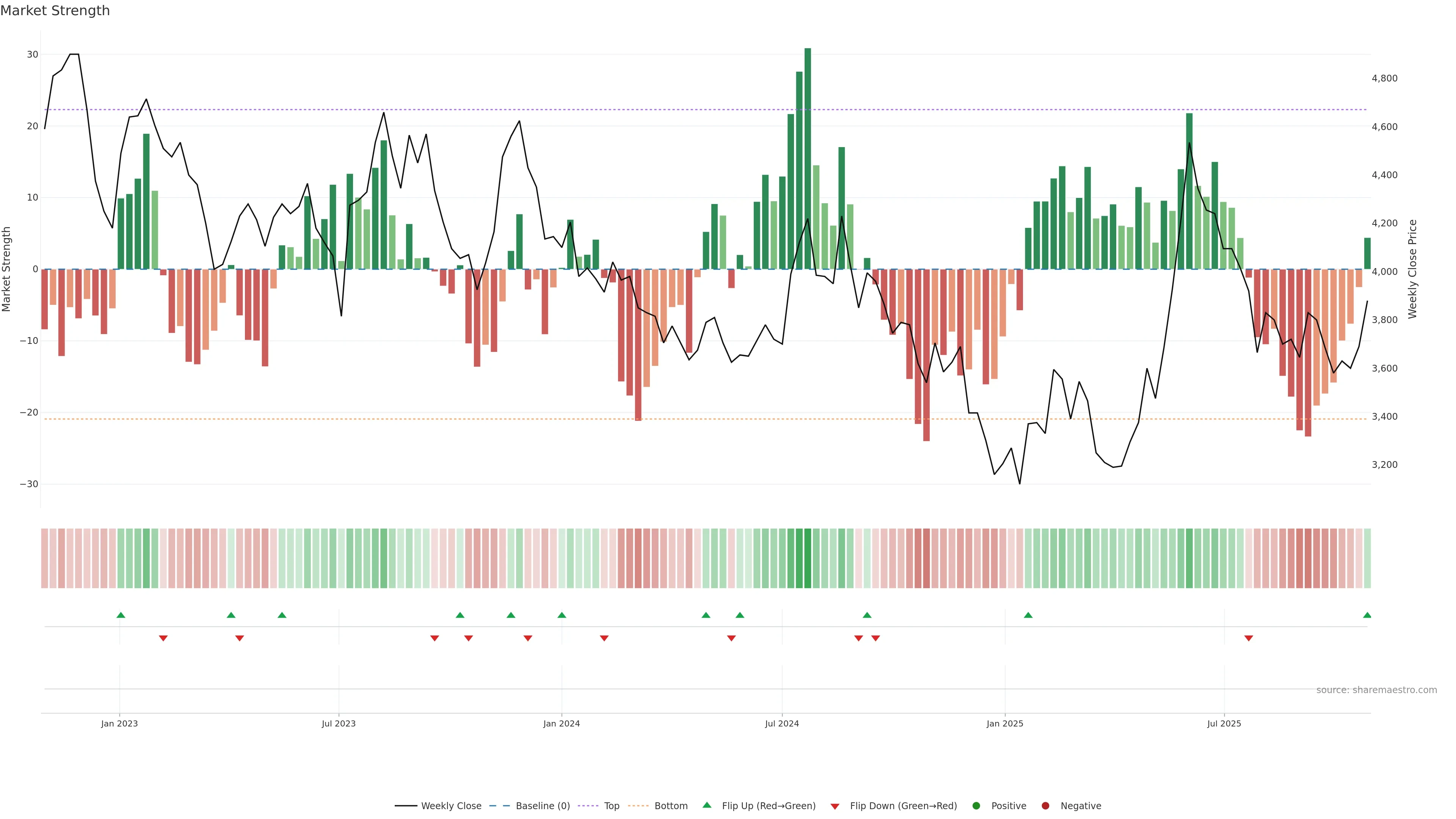Click the Weekly Close Price axis title
This screenshot has width=1456, height=819.
(x=1412, y=269)
